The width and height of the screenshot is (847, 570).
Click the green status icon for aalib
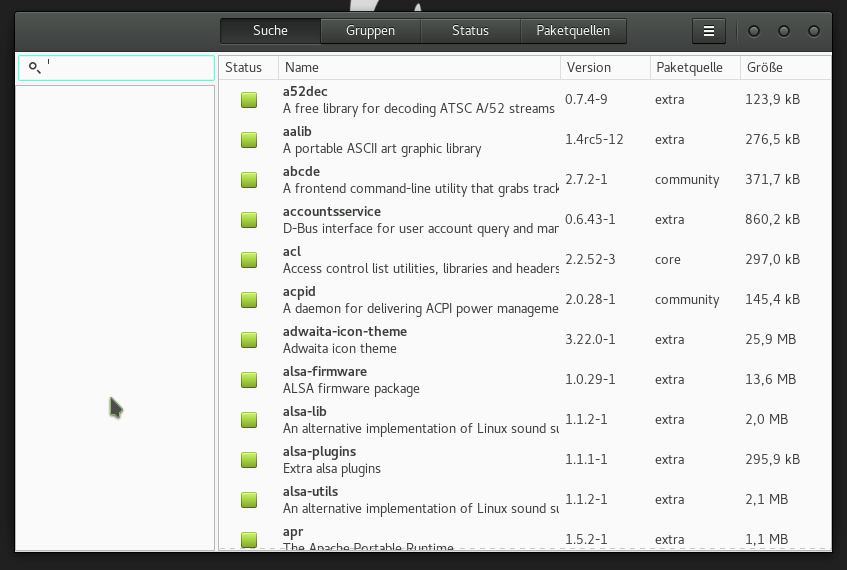pyautogui.click(x=249, y=140)
